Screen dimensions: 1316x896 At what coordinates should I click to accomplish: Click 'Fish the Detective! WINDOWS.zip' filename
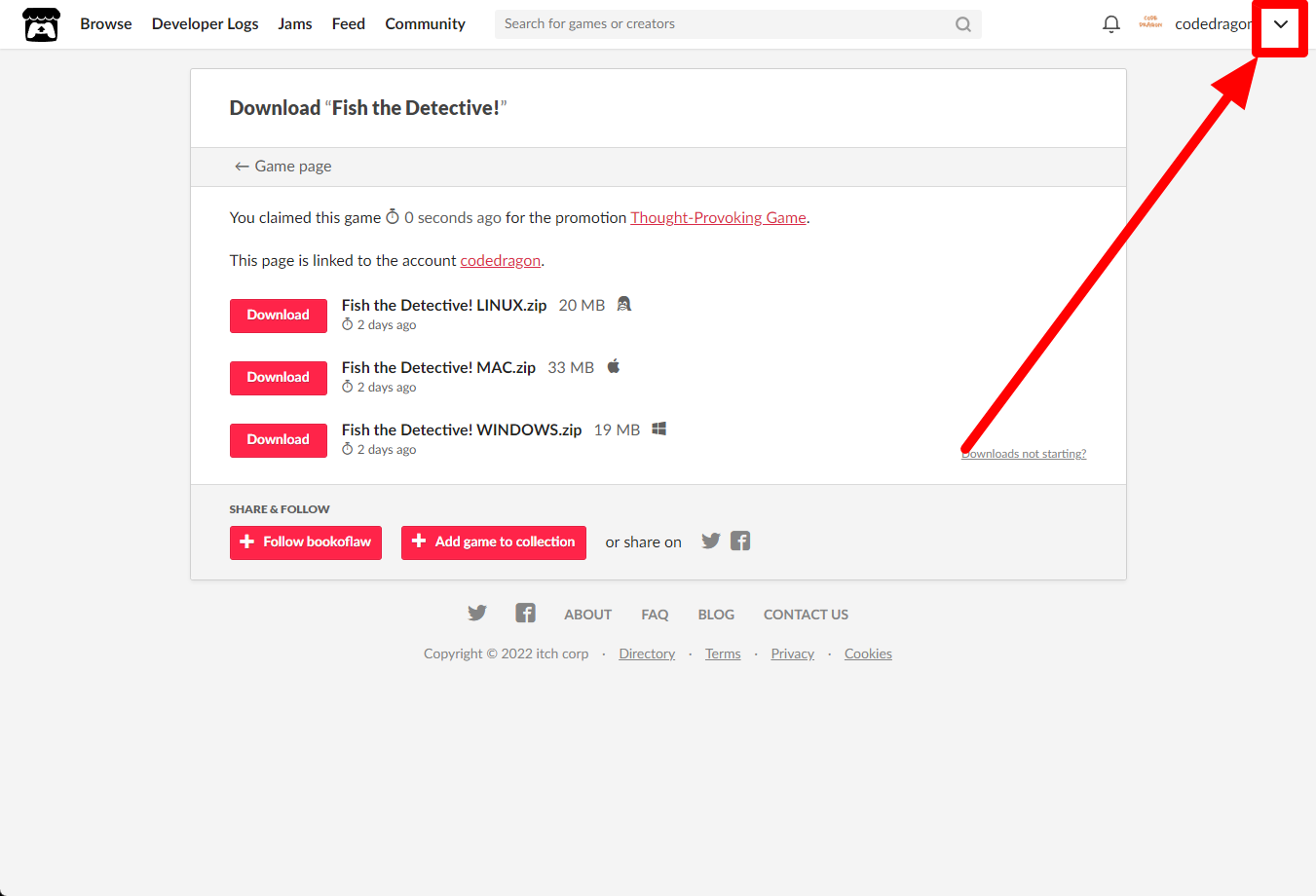pyautogui.click(x=462, y=429)
